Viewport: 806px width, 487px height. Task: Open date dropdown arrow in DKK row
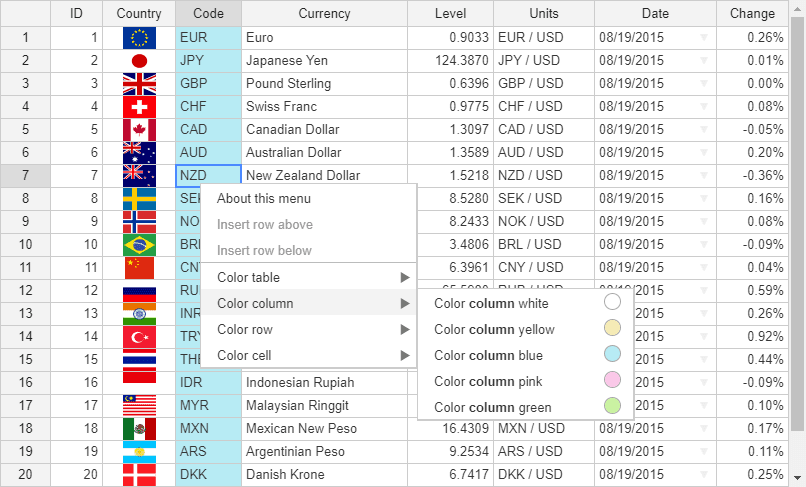point(704,474)
